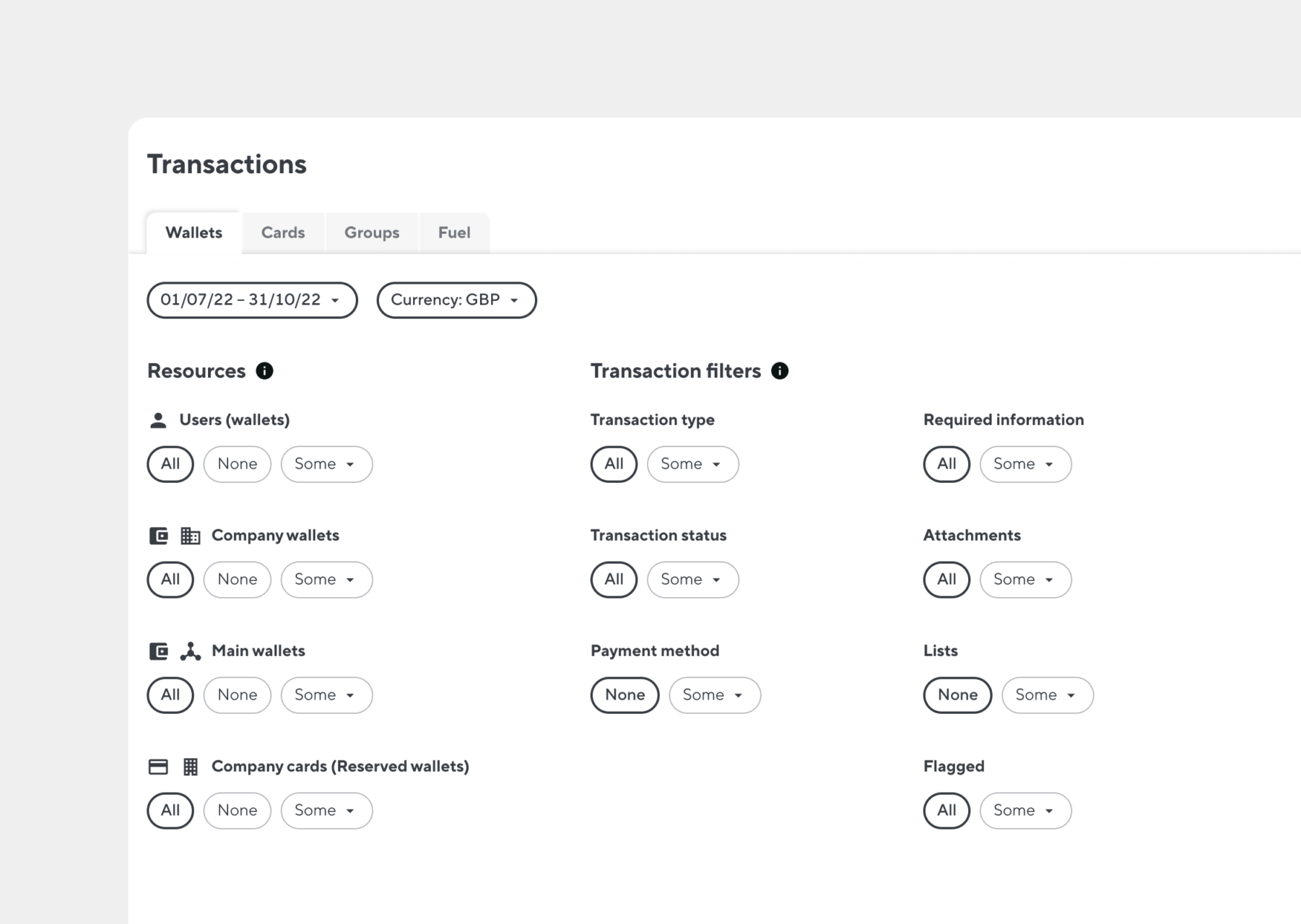Screen dimensions: 1301x924
Task: Select None for Company cards (Reserved wallets)
Action: coord(238,811)
